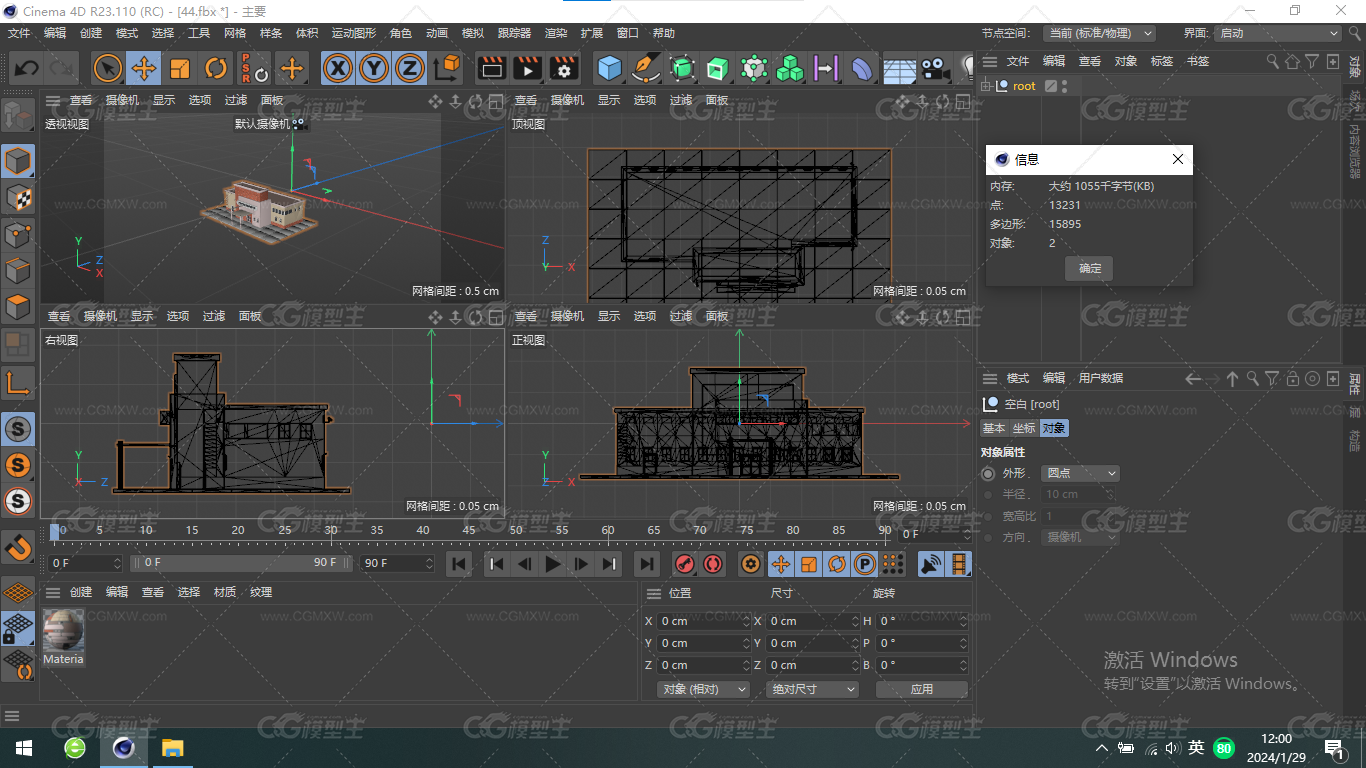Toggle Record Active Objects keyframe button
This screenshot has width=1366, height=768.
(x=685, y=564)
